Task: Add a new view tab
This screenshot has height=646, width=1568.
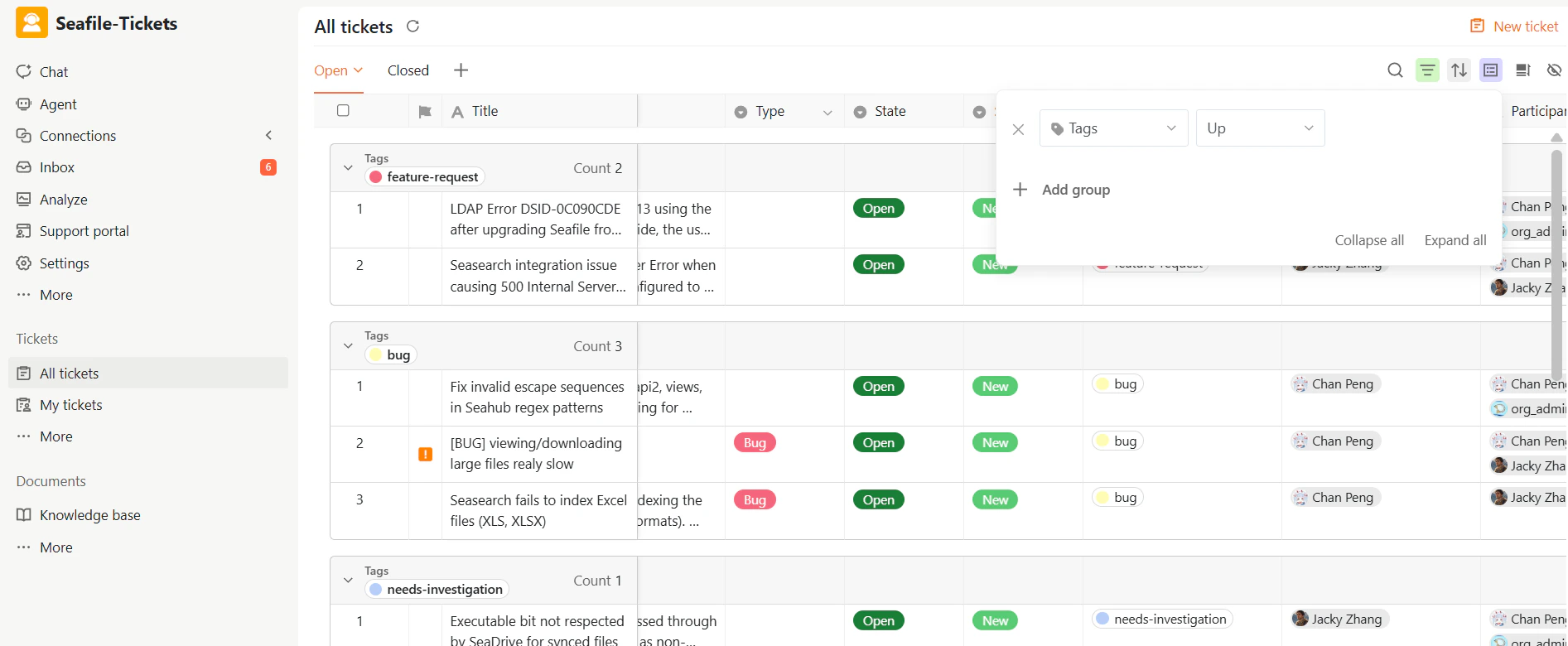Action: click(x=461, y=70)
